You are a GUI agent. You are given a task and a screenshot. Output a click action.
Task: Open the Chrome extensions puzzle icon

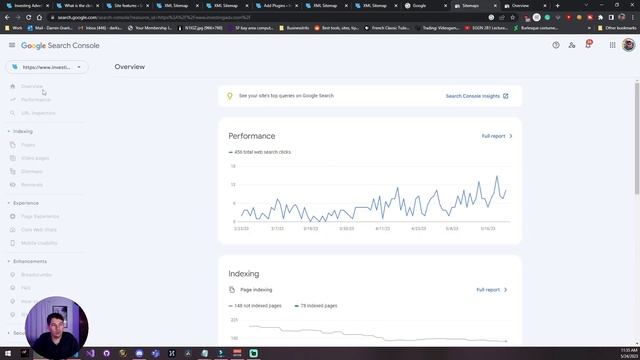[x=600, y=18]
